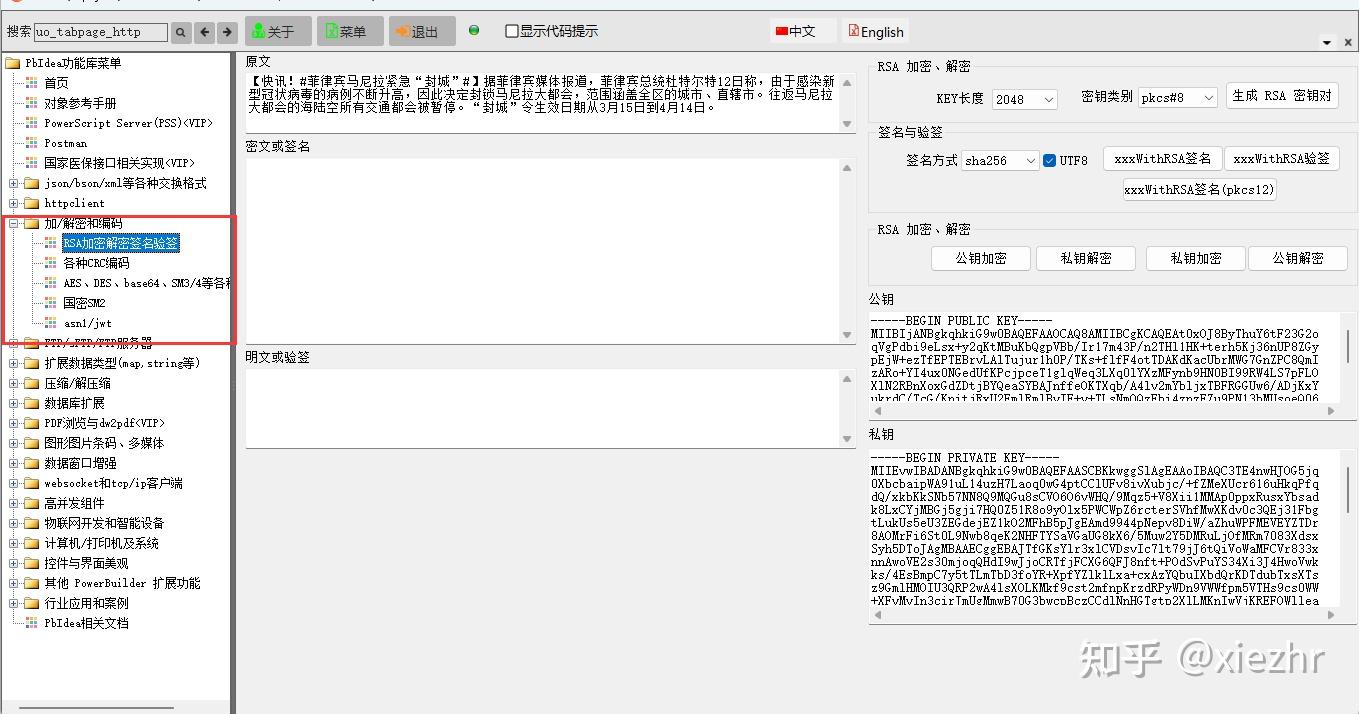Click 公钥解密 button

[x=1298, y=258]
